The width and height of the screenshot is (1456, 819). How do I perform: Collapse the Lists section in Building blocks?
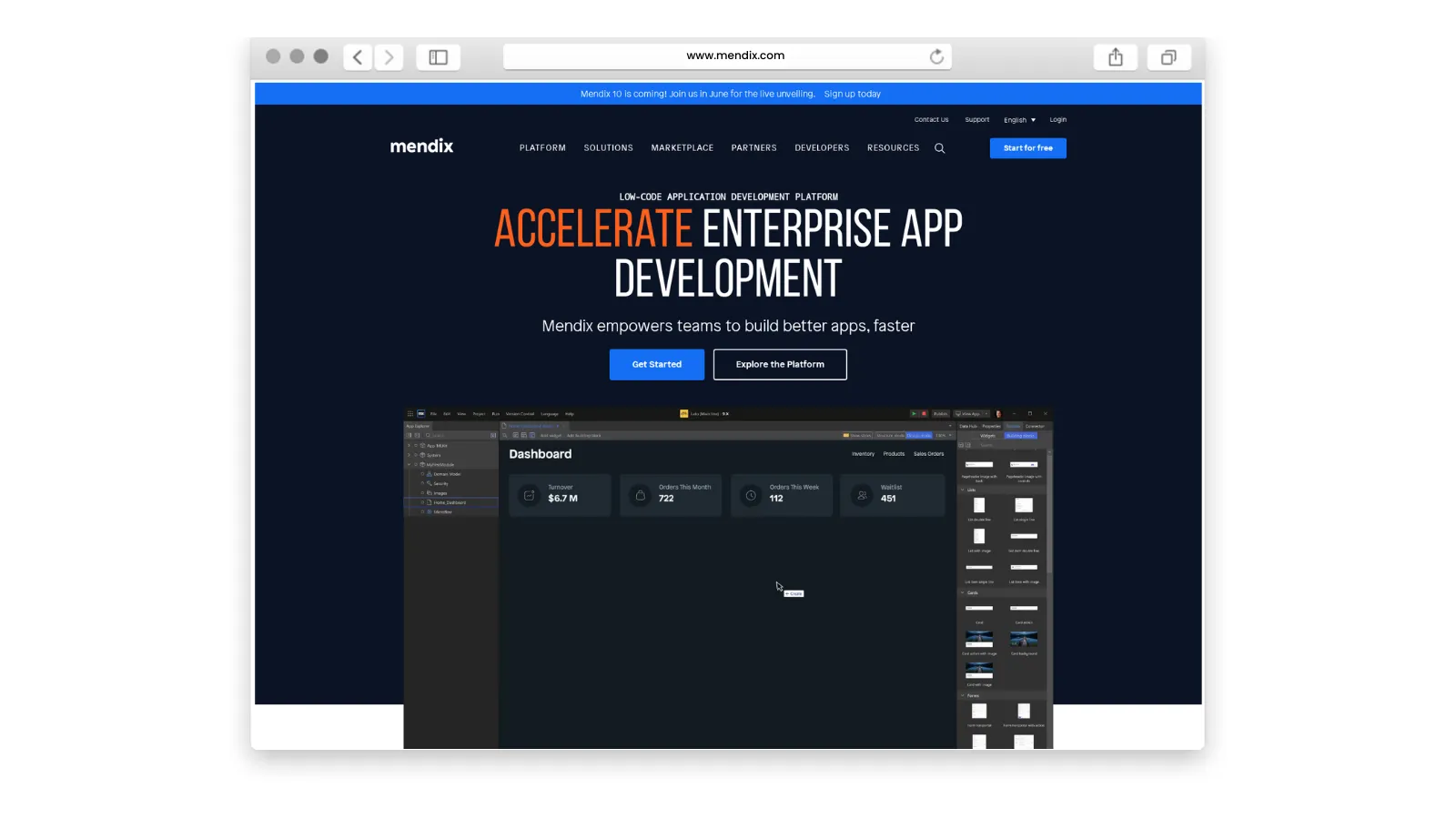963,490
